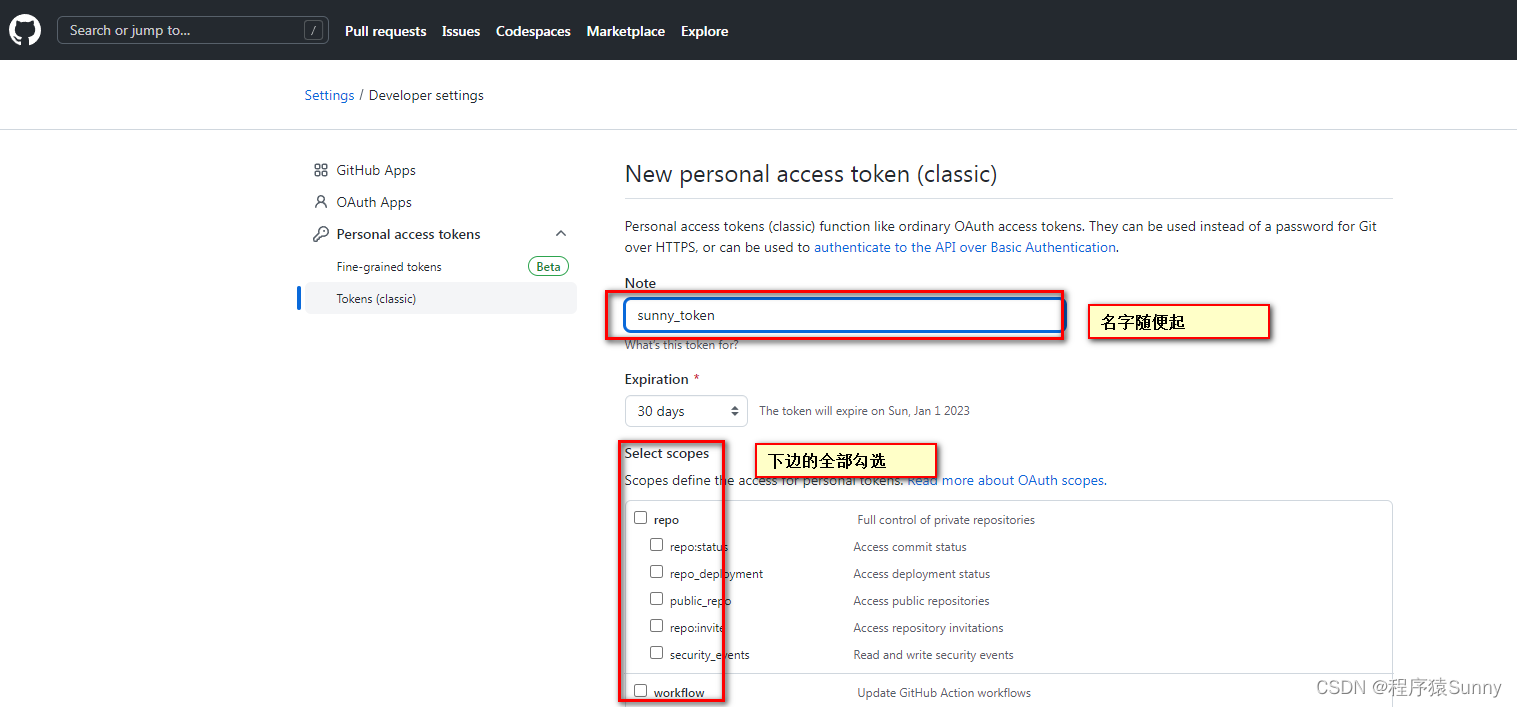Check the repo scope checkbox
The height and width of the screenshot is (707, 1517).
[641, 518]
